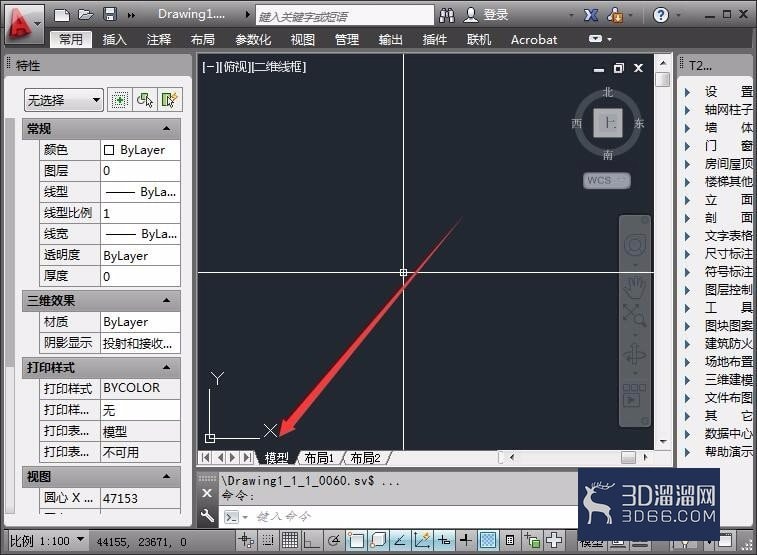This screenshot has width=757, height=555.
Task: Toggle the PICKADD value icon
Action: coord(119,100)
